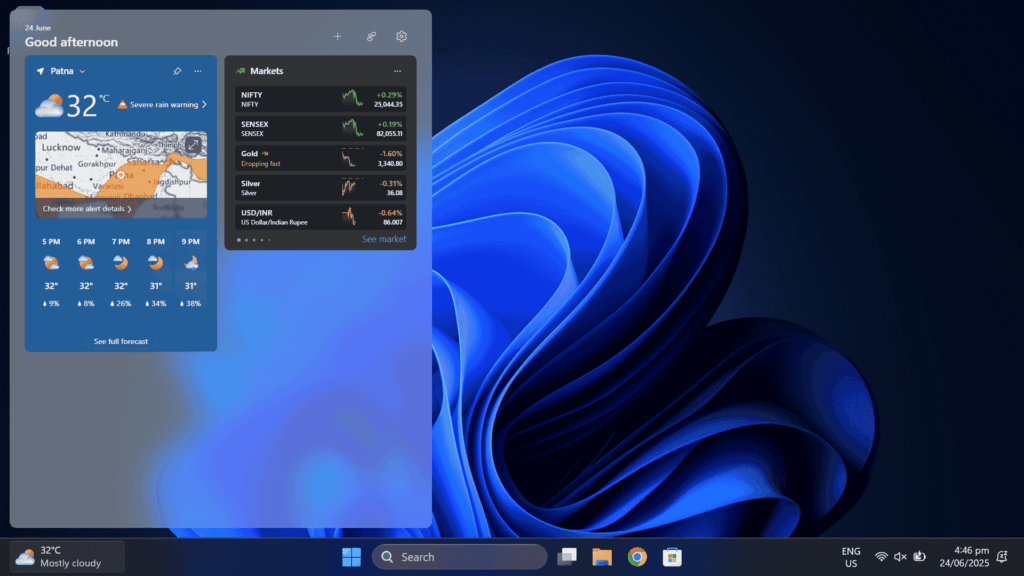
Task: Open Patna location dropdown chevron
Action: [x=82, y=71]
